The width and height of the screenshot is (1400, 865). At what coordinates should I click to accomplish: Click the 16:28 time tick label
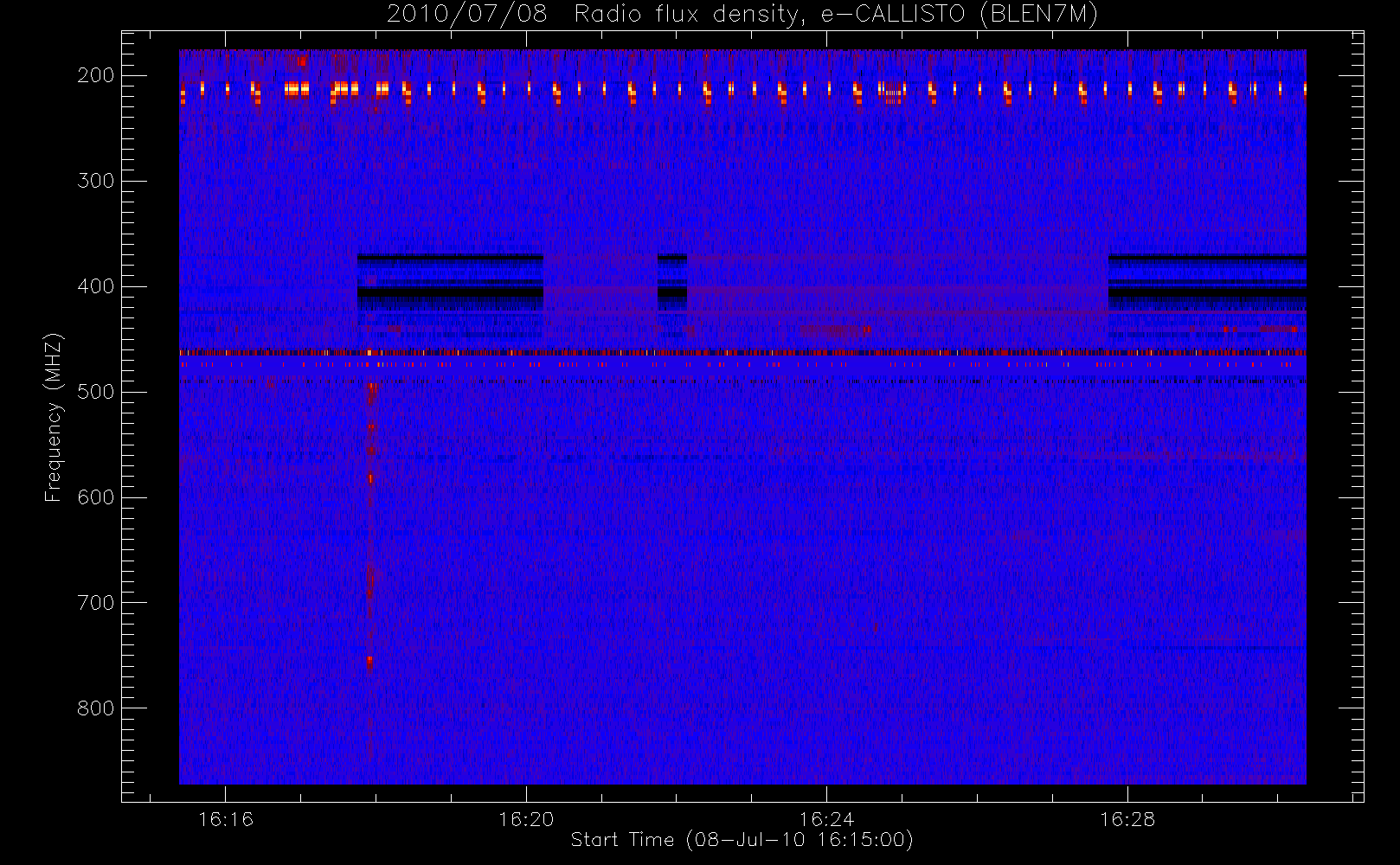[1127, 819]
